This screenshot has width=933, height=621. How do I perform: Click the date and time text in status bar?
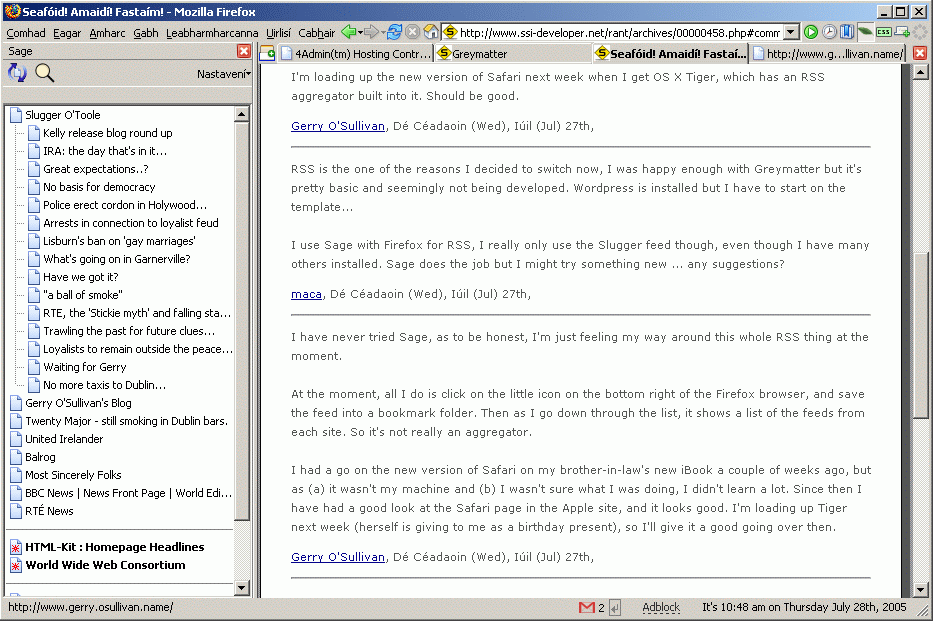point(804,607)
